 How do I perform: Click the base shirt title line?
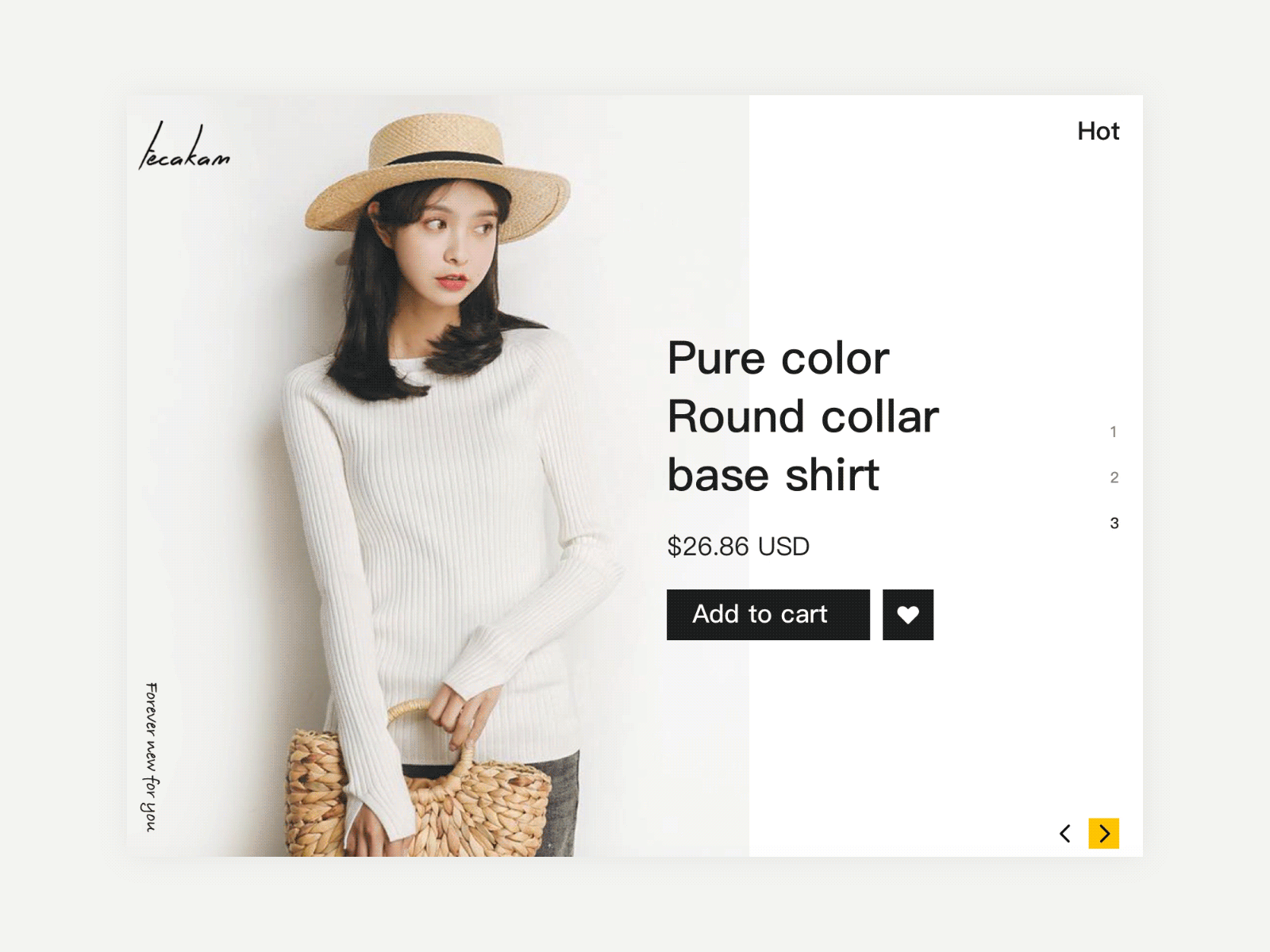[x=773, y=475]
